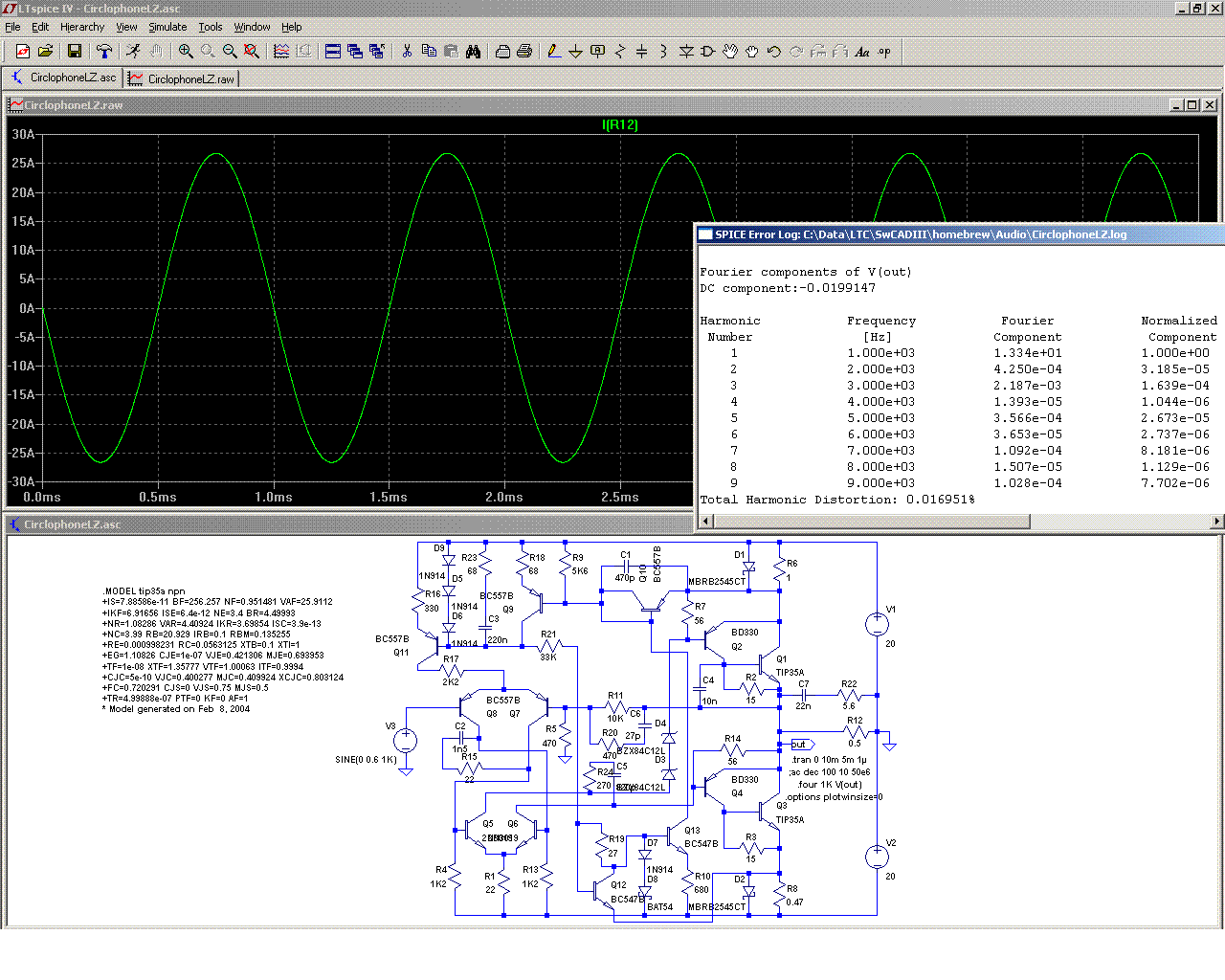Click the Copy icon in the toolbar

click(x=429, y=52)
